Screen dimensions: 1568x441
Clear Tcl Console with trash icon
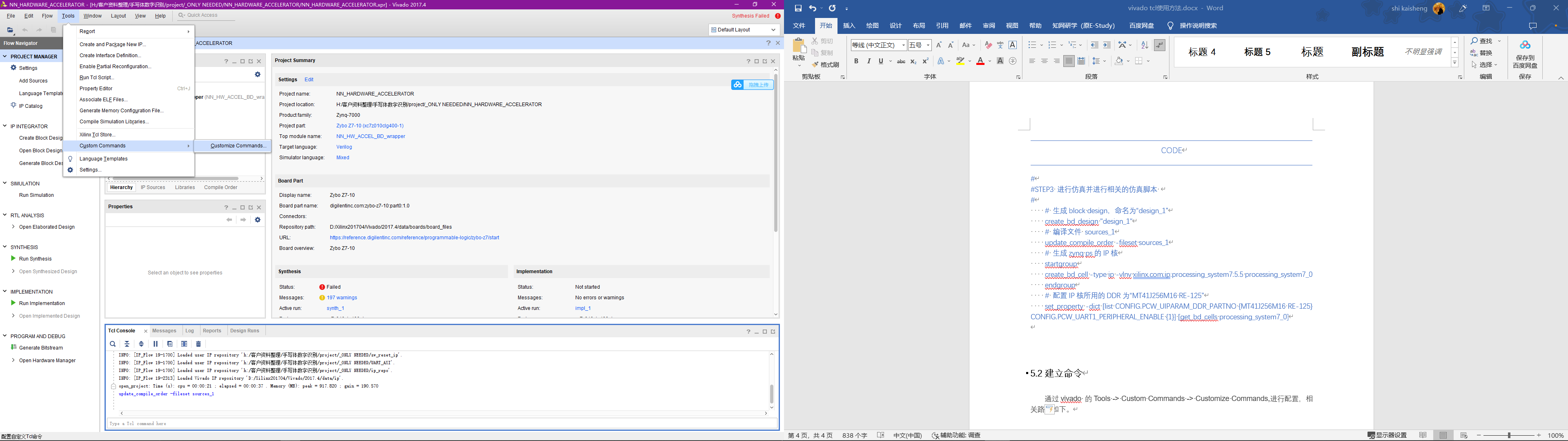coord(198,344)
